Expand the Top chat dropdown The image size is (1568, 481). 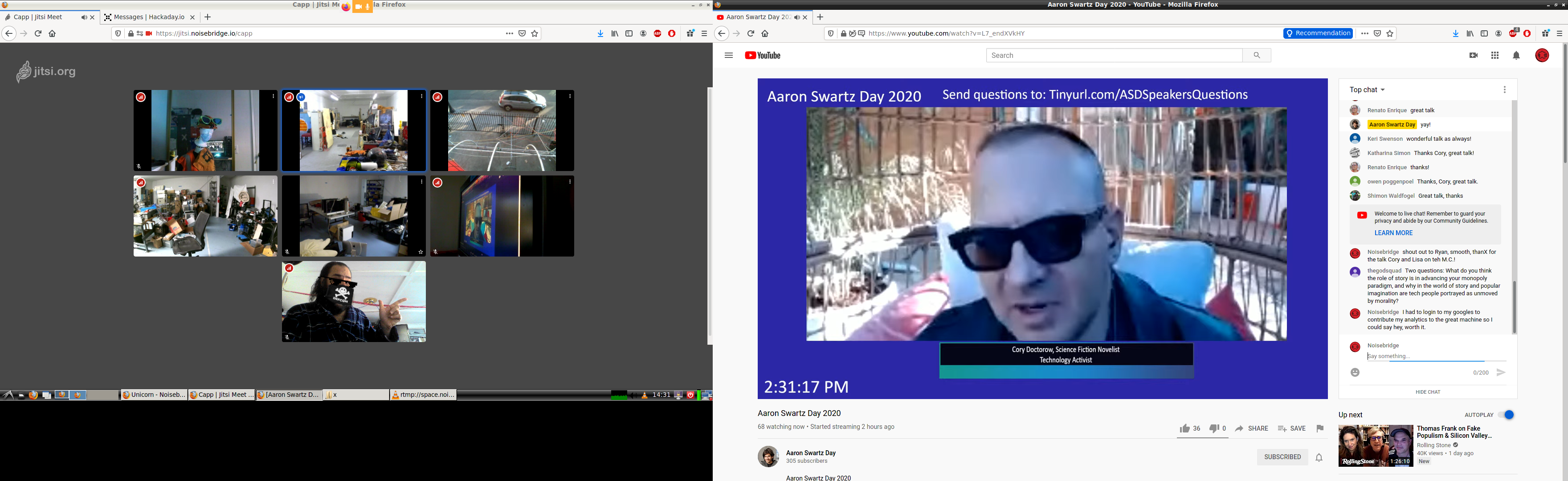1367,90
